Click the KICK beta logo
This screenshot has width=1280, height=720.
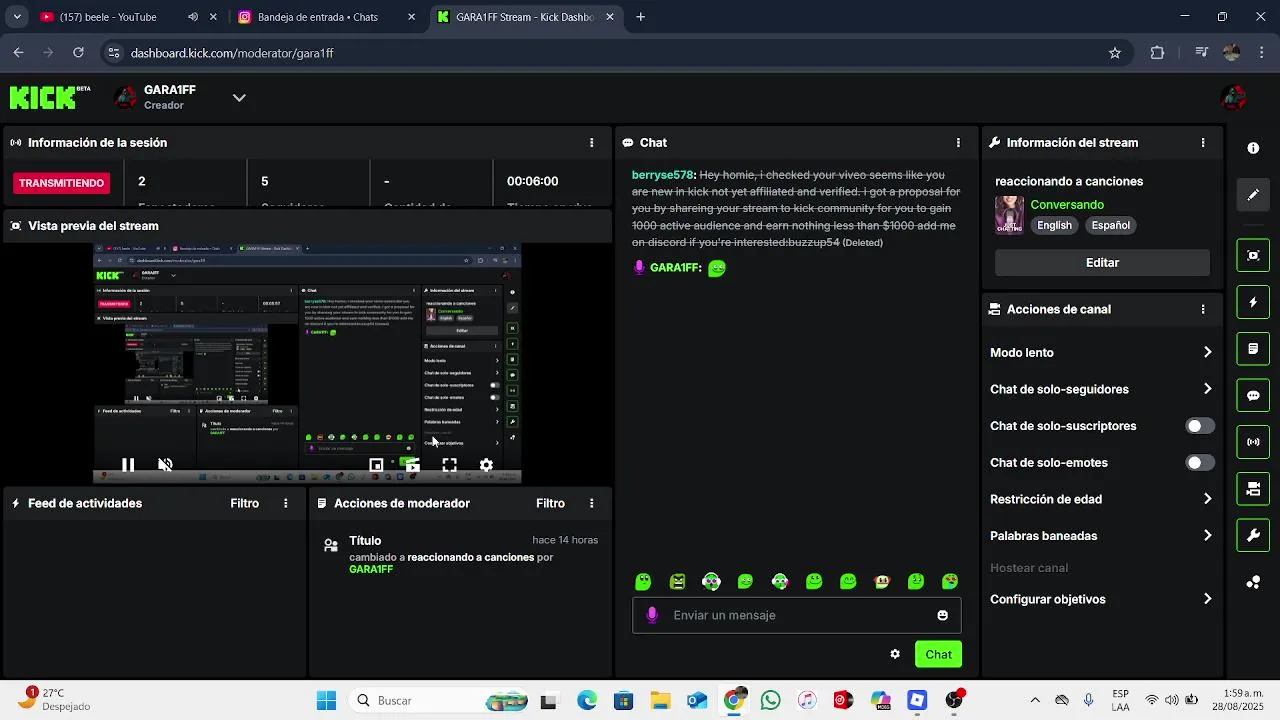(x=50, y=97)
